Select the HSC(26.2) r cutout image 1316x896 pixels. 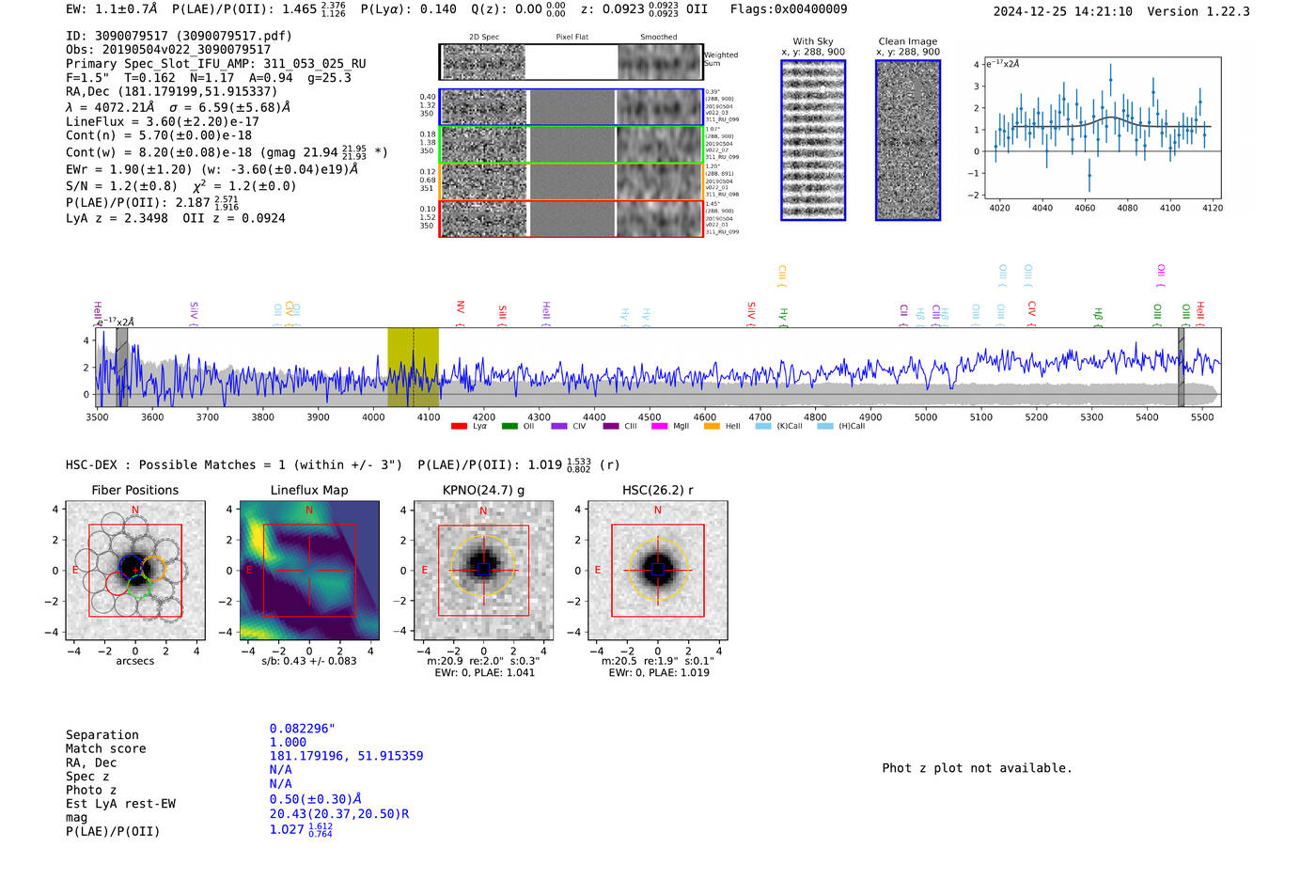point(657,571)
